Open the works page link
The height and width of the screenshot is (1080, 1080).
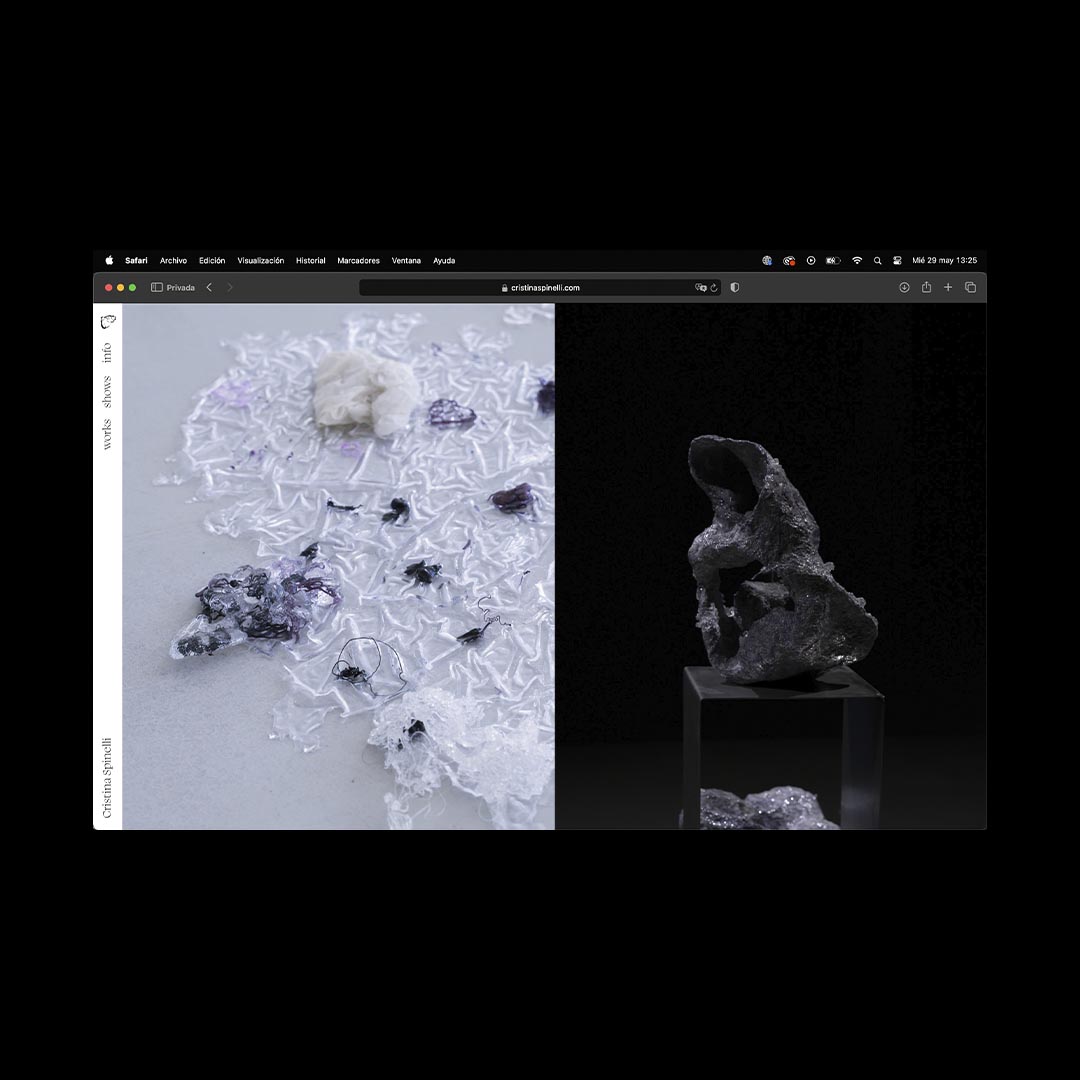[x=107, y=434]
